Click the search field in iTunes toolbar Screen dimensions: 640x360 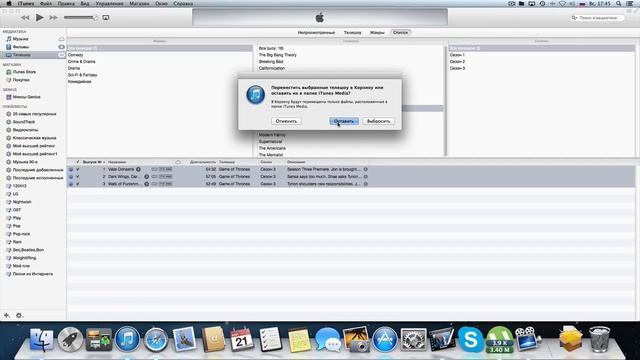click(597, 18)
